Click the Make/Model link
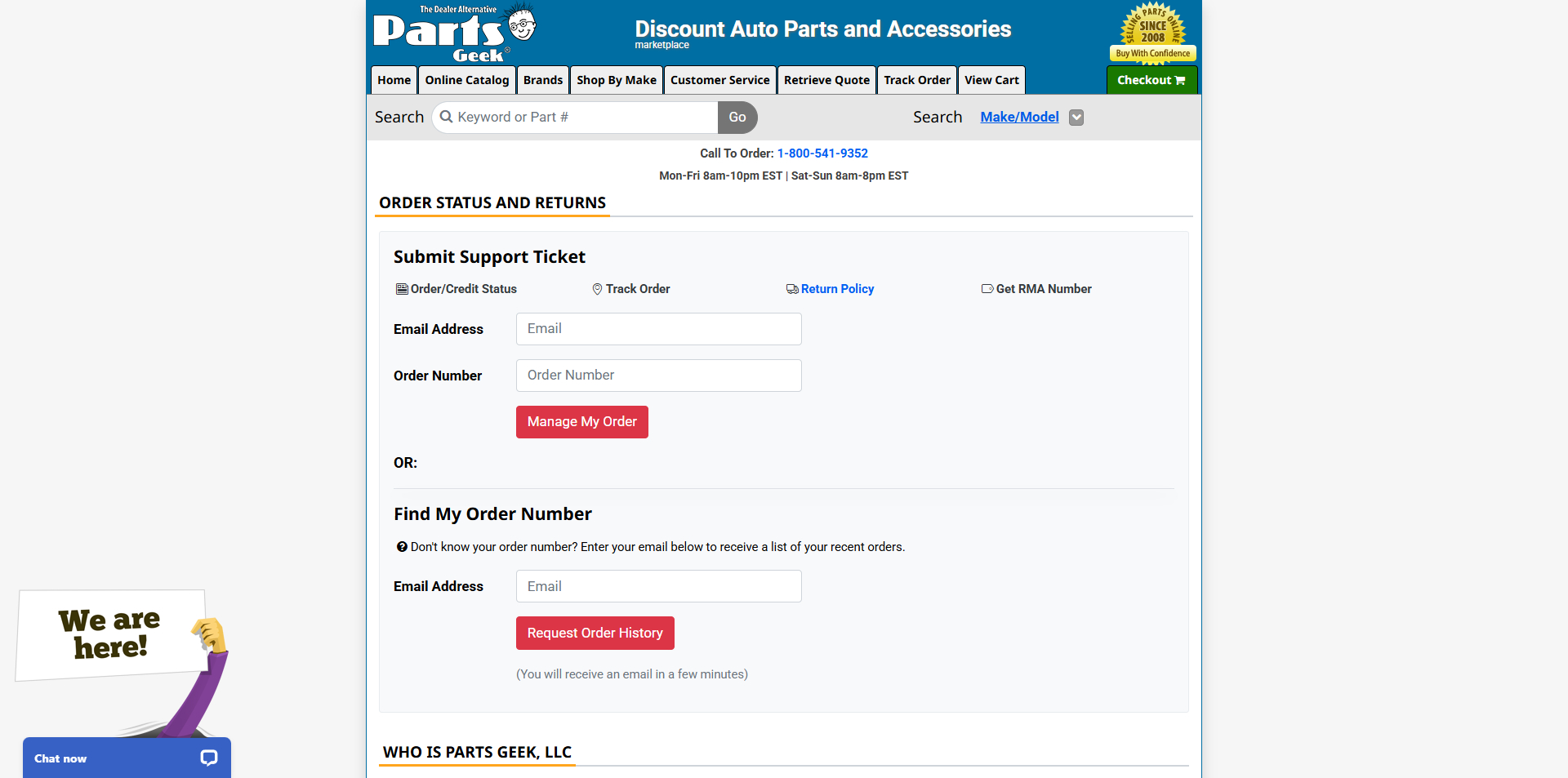Screen dimensions: 1568x778 [1019, 117]
